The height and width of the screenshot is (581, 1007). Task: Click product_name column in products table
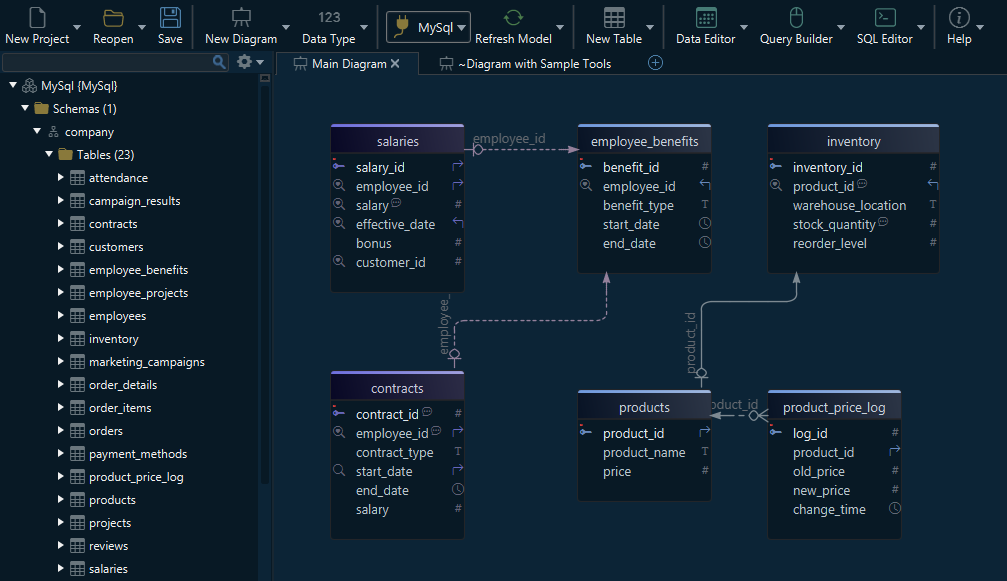[644, 453]
